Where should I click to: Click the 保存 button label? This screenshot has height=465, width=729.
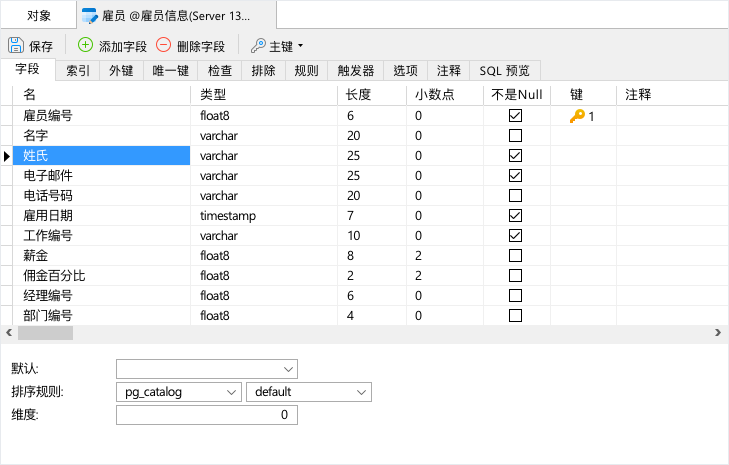41,46
